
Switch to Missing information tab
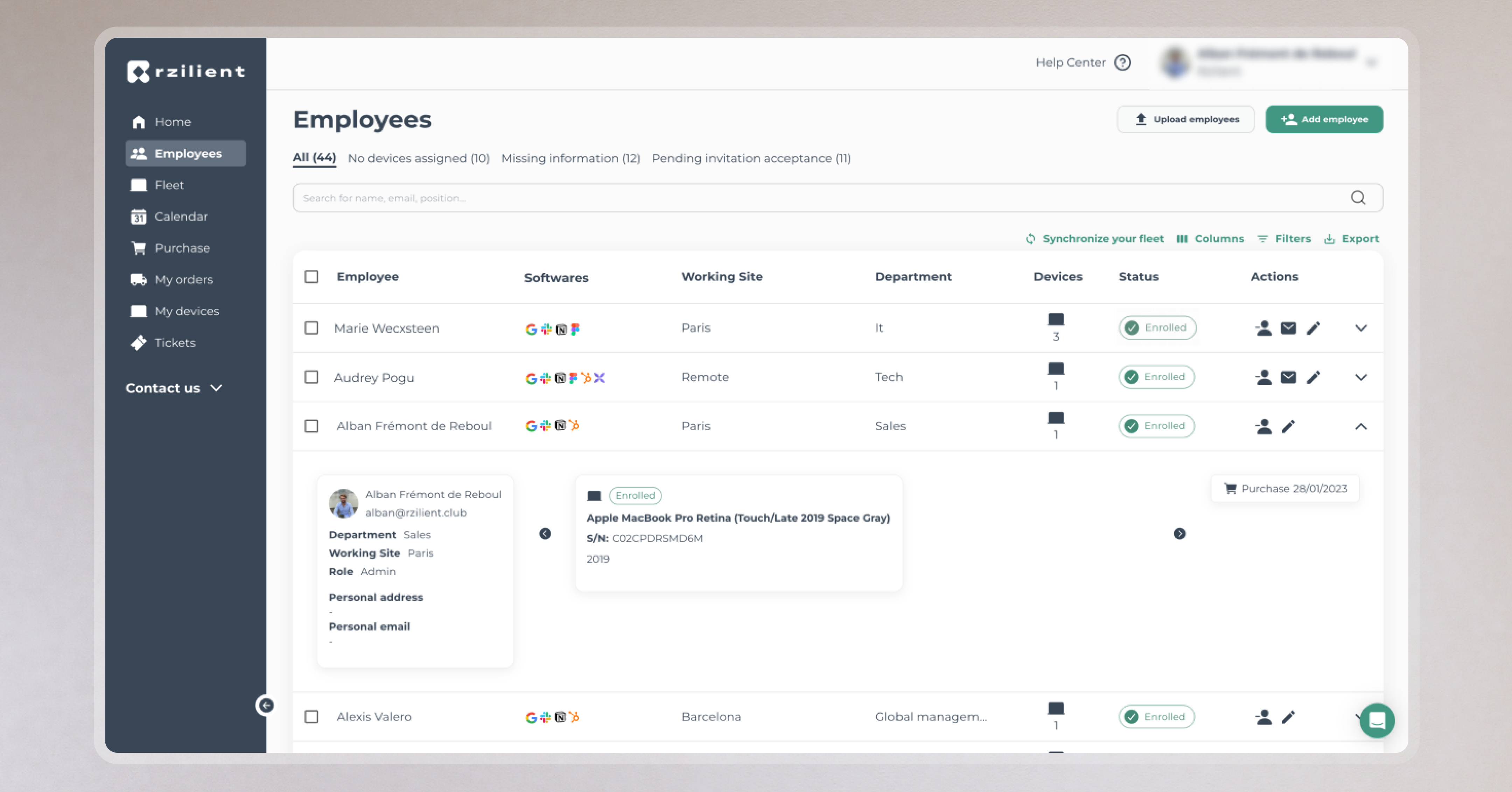click(570, 158)
